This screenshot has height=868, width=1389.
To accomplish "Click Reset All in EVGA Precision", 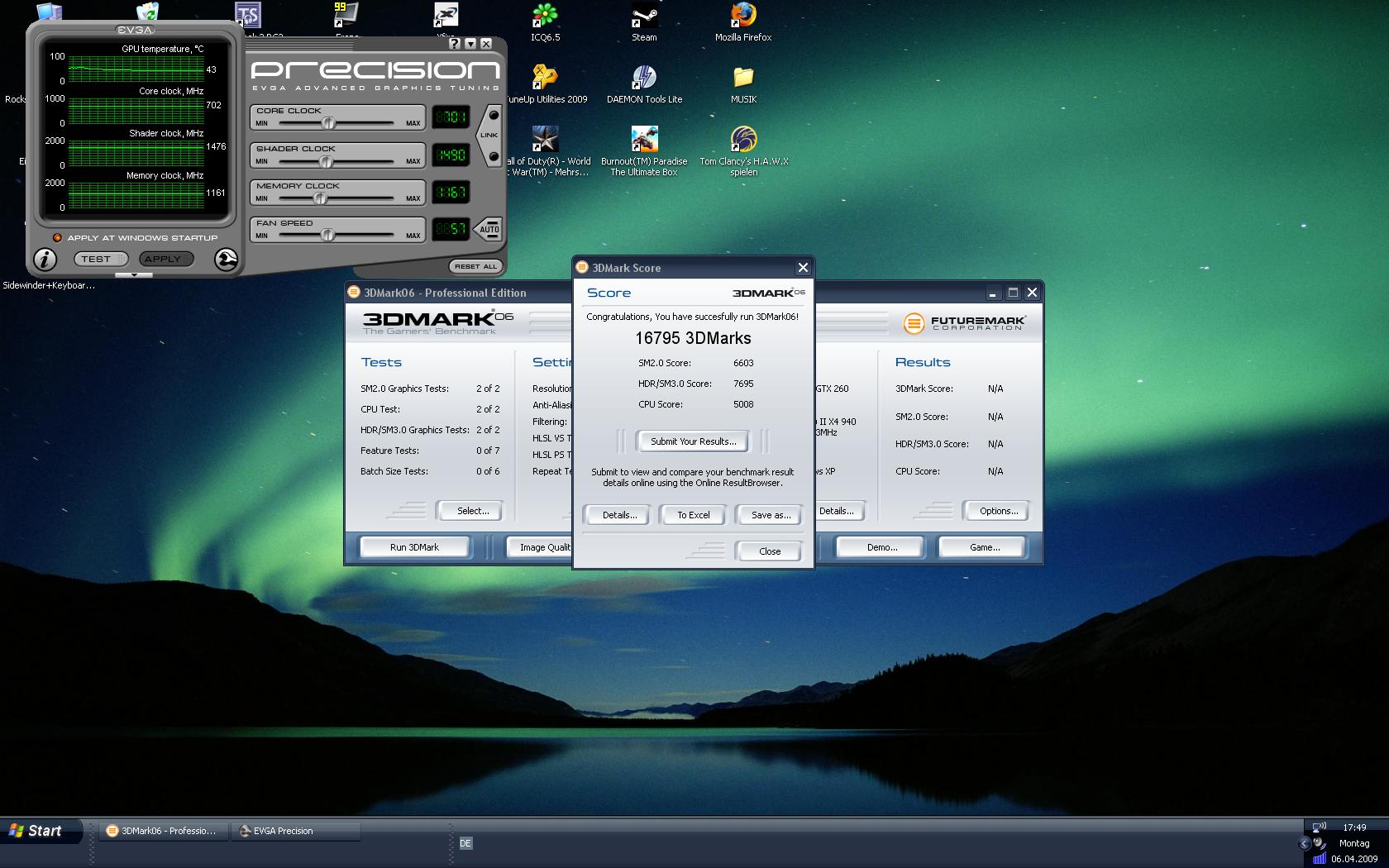I will tap(475, 266).
